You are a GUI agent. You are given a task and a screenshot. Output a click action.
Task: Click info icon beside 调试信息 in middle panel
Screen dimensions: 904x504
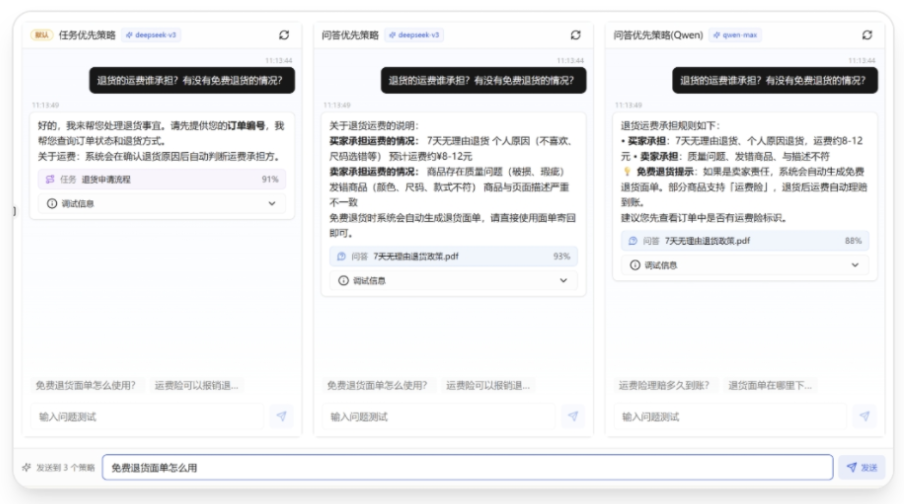(344, 280)
